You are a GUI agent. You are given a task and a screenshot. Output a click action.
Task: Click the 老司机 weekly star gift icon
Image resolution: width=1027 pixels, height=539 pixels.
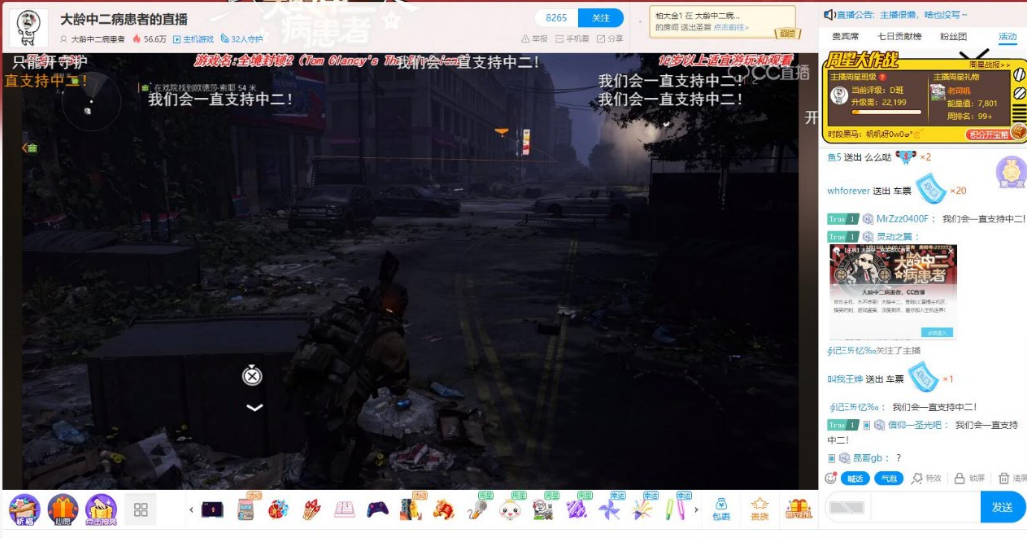(x=938, y=92)
